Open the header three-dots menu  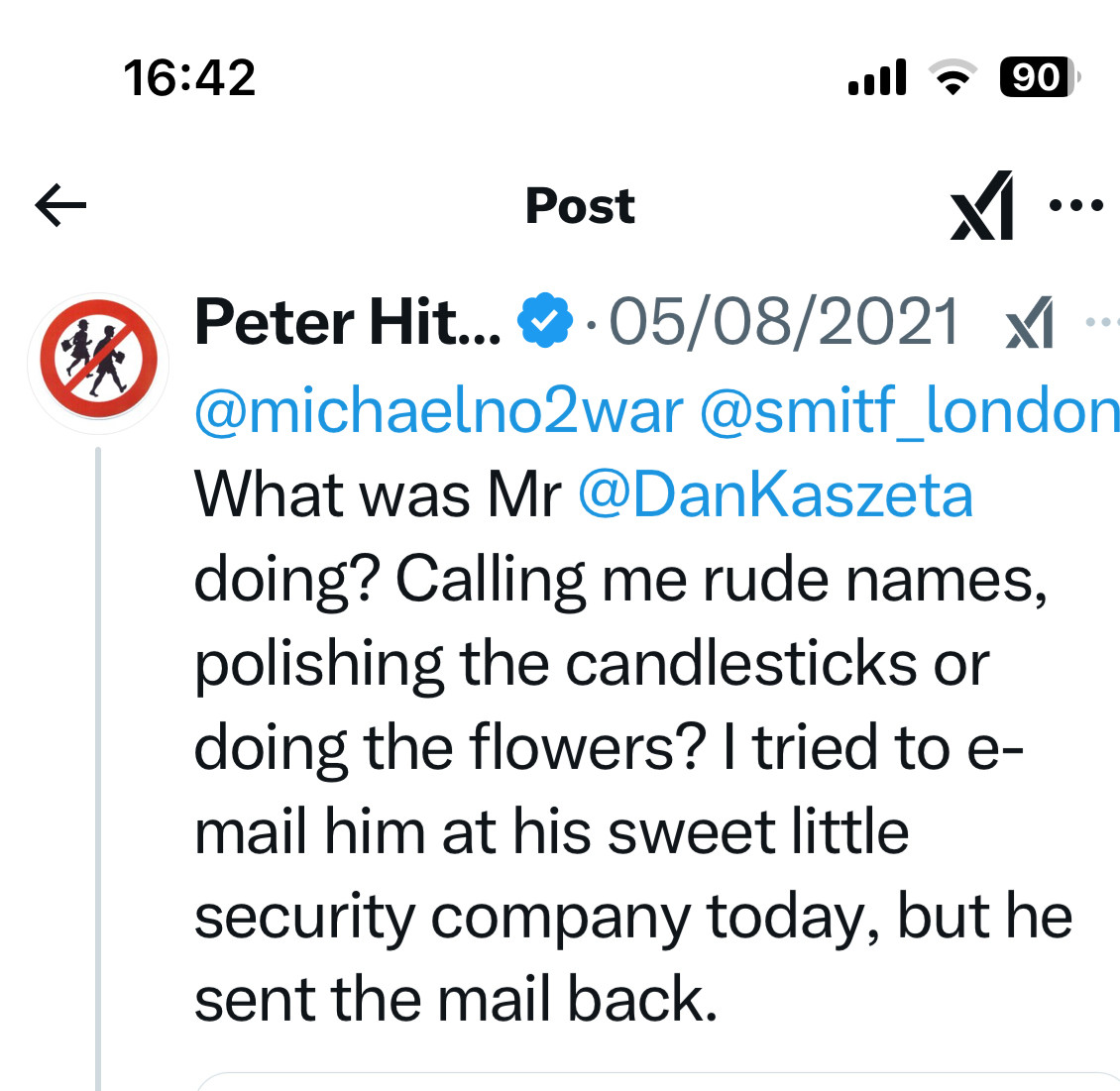1076,206
